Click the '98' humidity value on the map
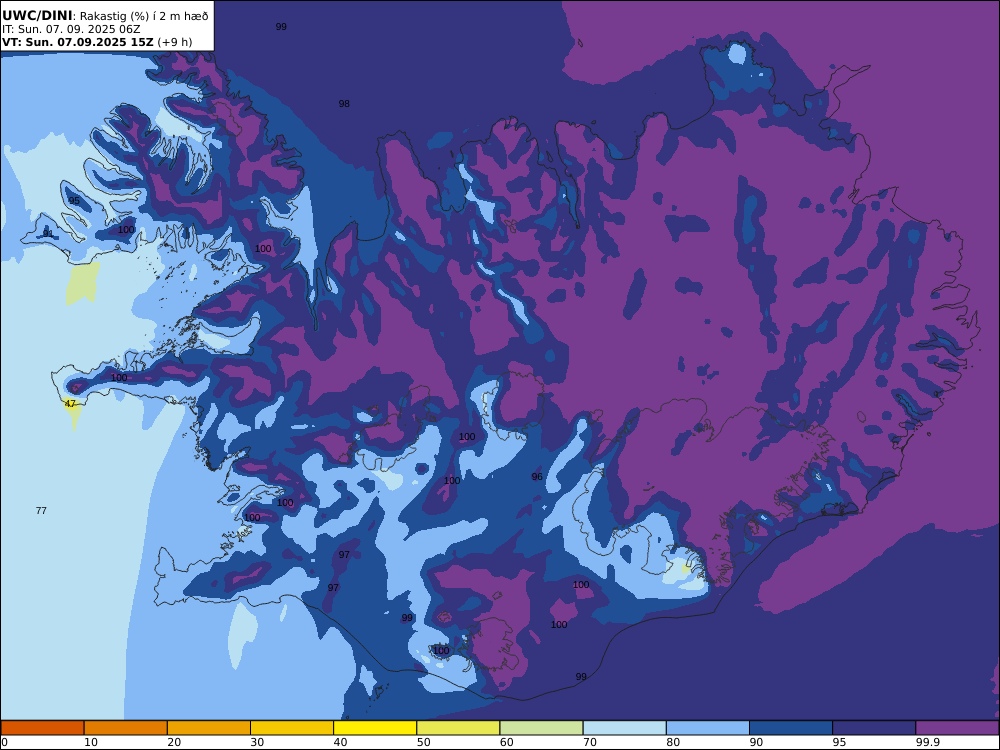The image size is (1000, 750). [x=344, y=103]
